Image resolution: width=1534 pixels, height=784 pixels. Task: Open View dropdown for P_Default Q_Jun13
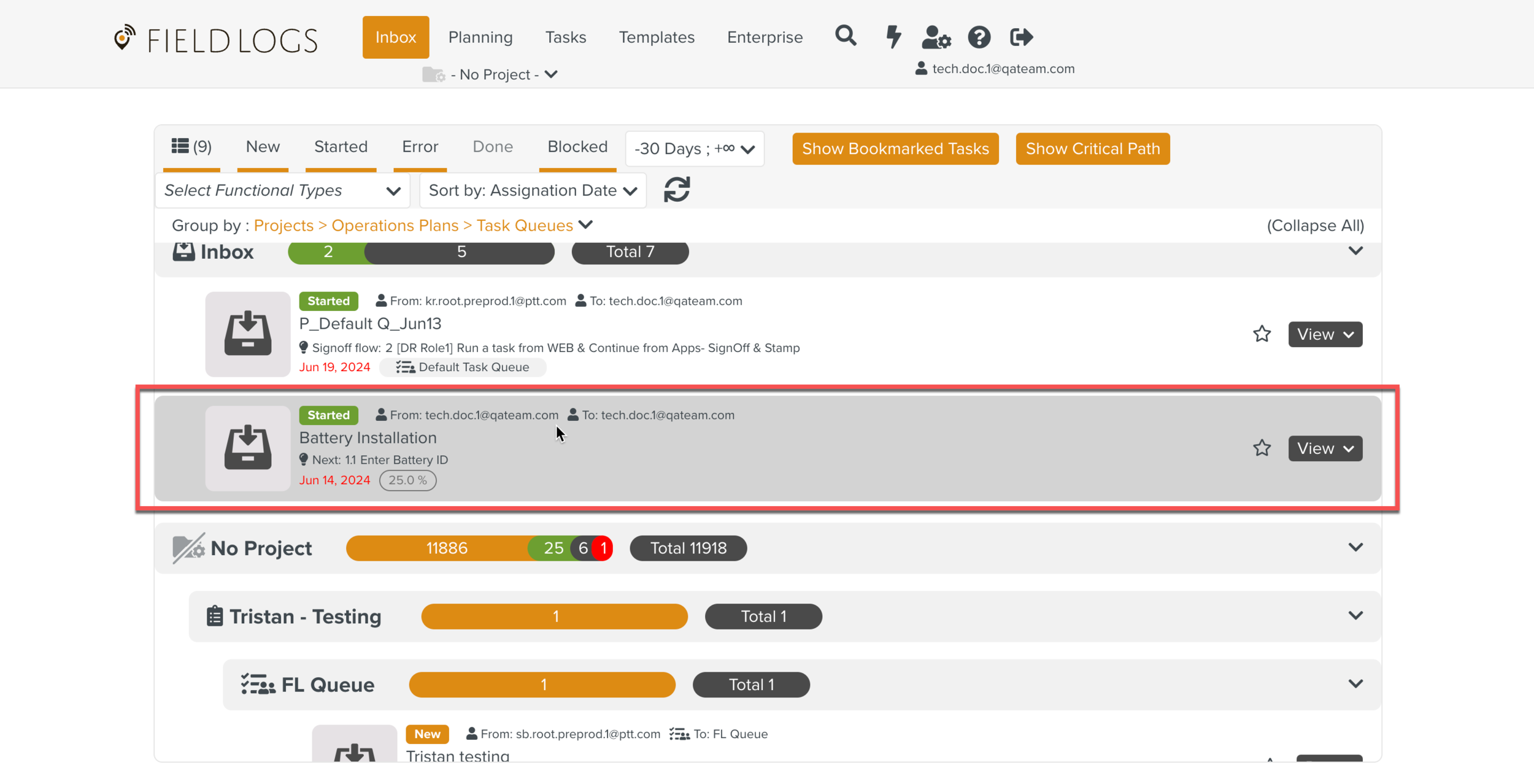1325,334
